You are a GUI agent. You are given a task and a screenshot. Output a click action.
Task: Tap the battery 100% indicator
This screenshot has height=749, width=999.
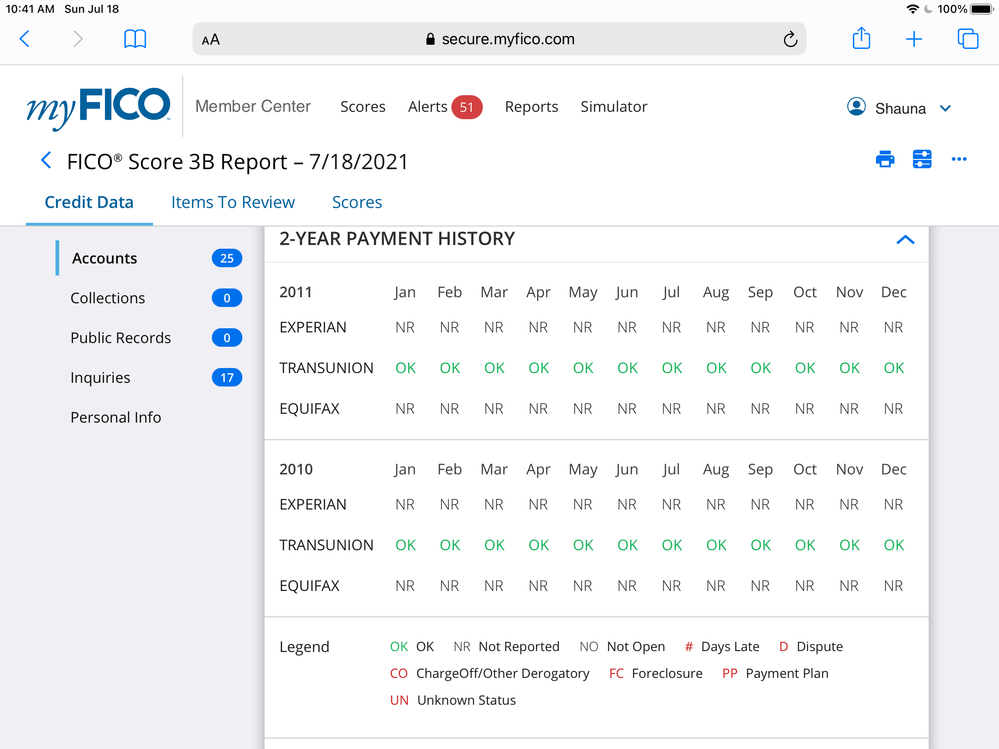(x=965, y=9)
